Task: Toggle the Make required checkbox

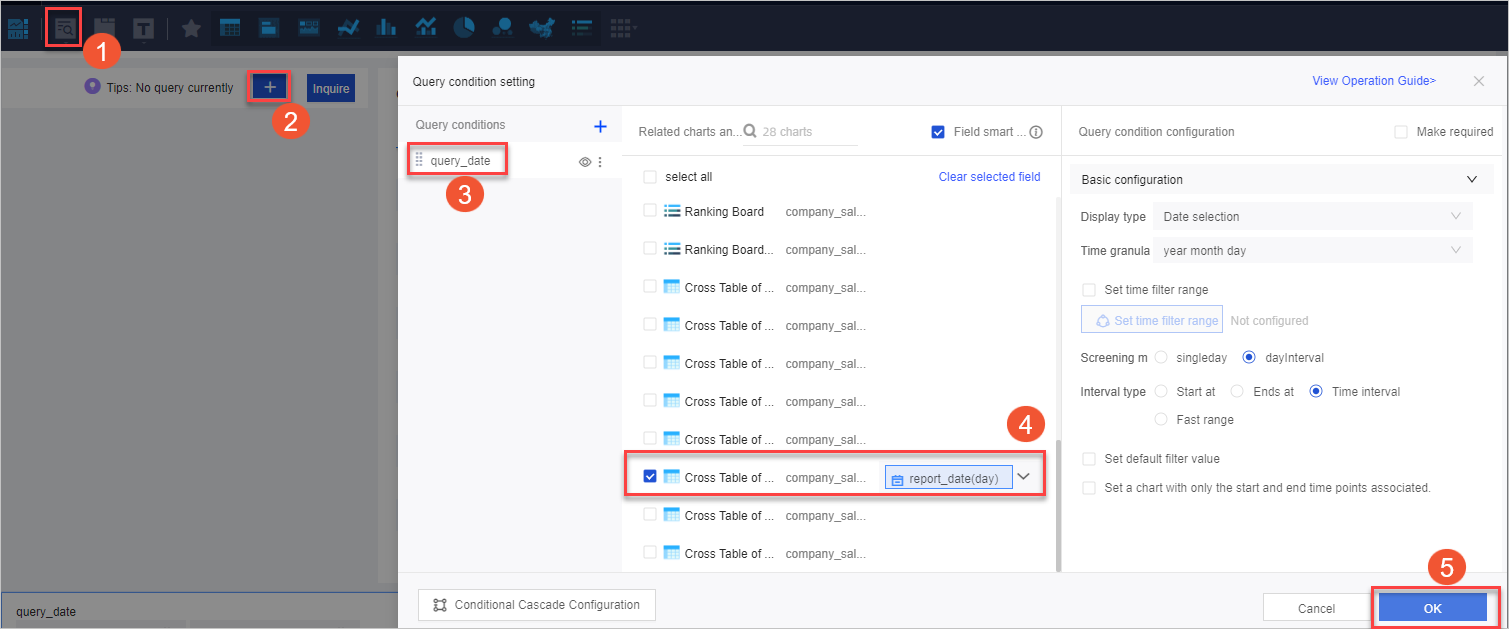Action: pos(1401,132)
